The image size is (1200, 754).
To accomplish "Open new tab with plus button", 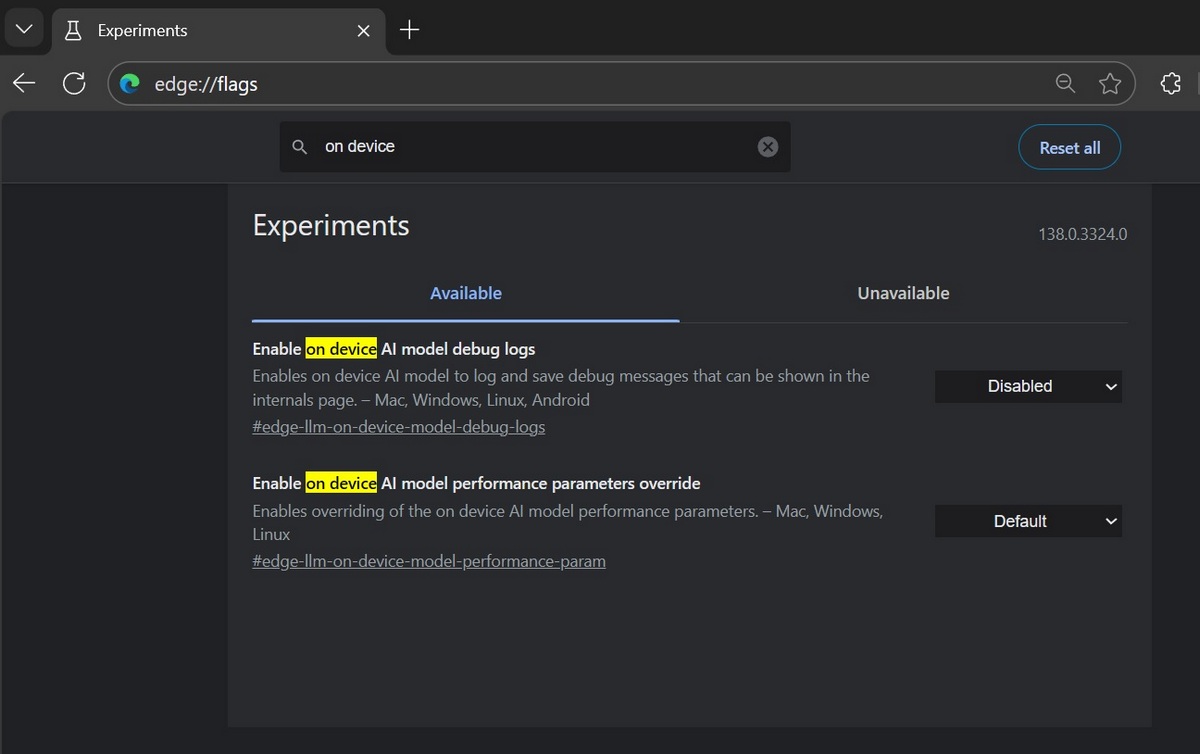I will coord(409,30).
